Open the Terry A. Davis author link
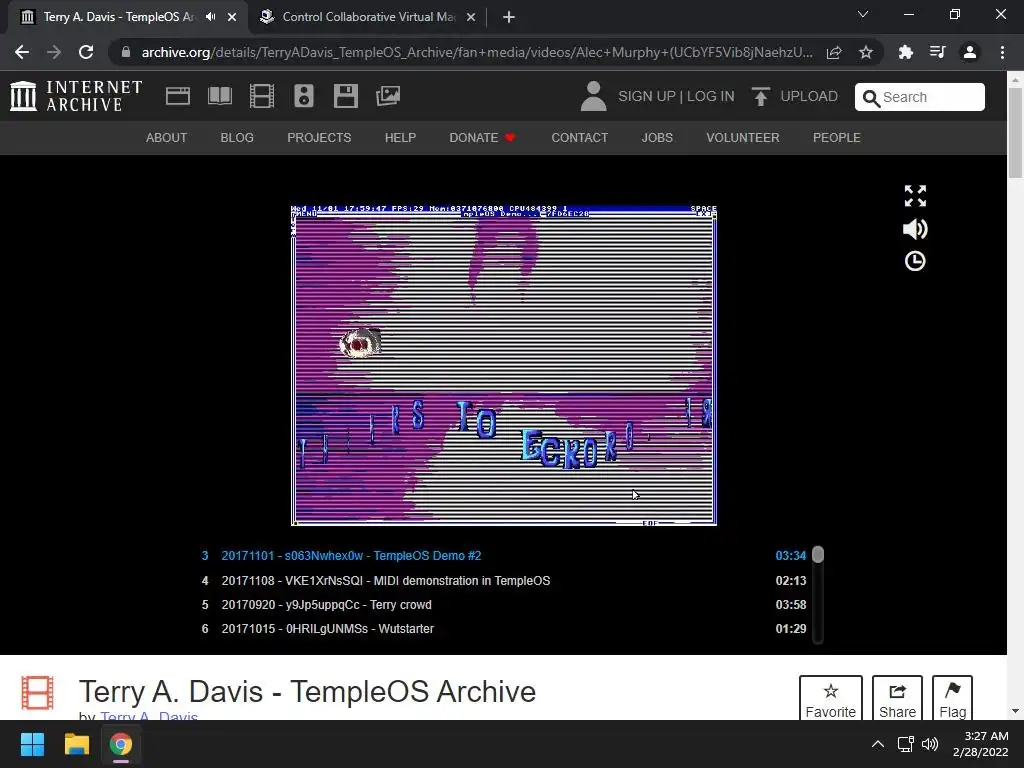The image size is (1024, 768). (149, 716)
